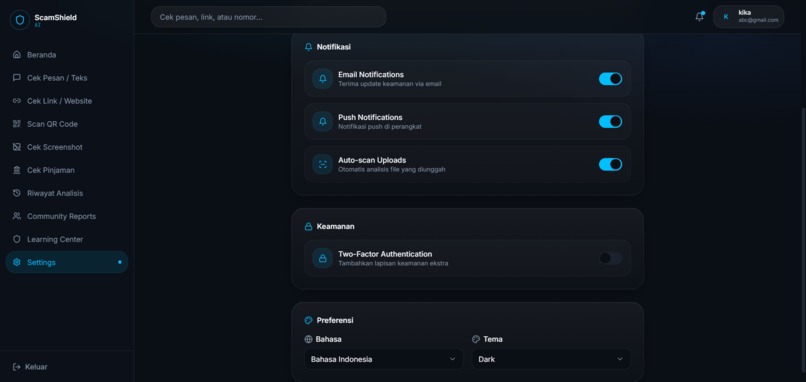Expand the Tema dropdown chevron

coord(620,359)
